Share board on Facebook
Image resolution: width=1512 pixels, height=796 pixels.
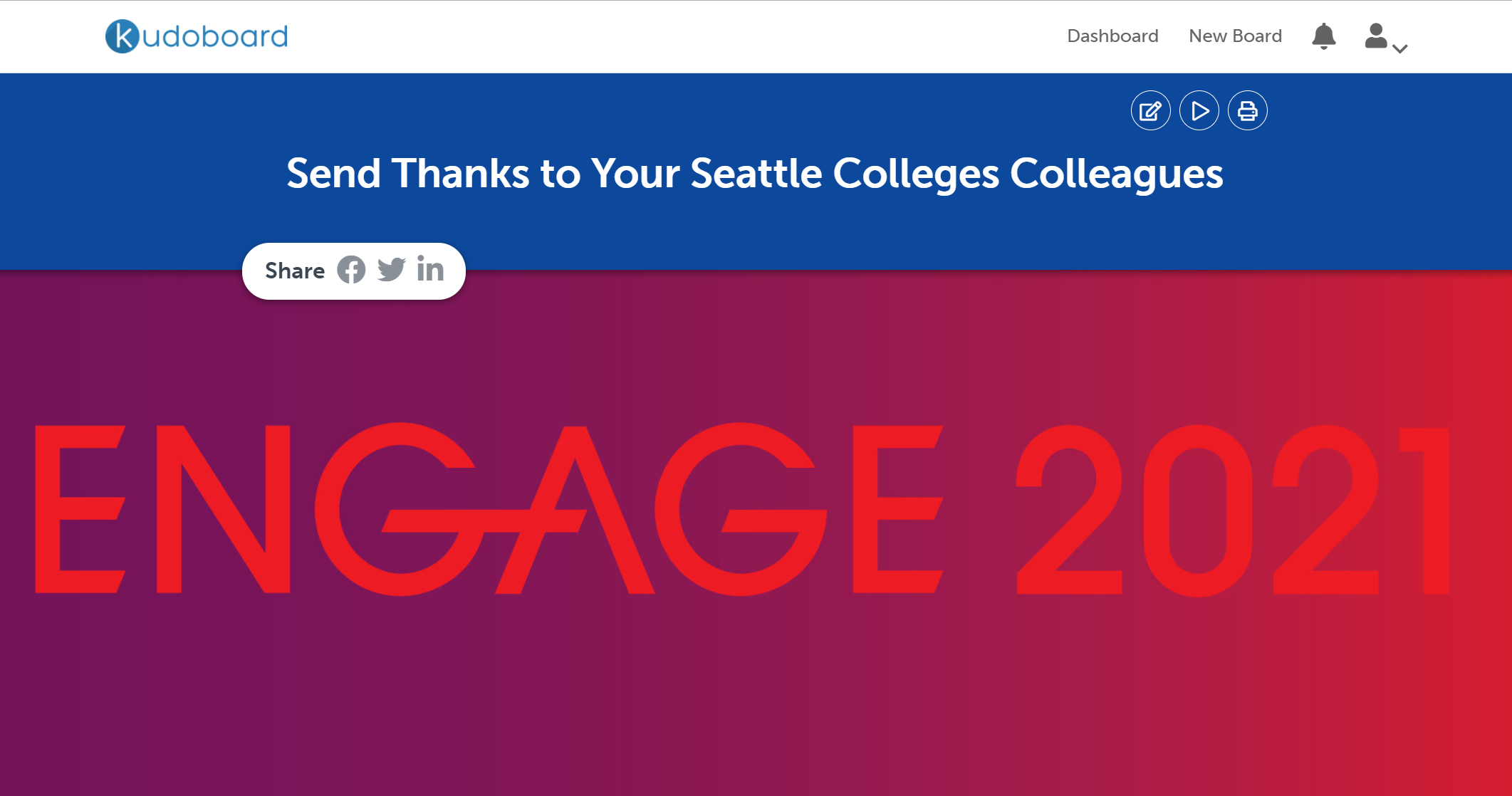click(351, 270)
